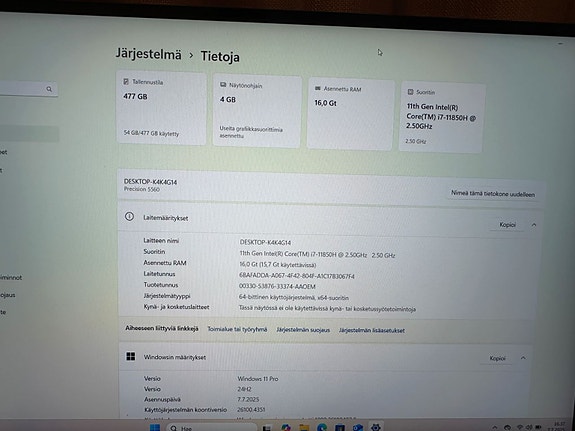Open the Tallennustila storage card
Viewport: 575px width, 431px height.
161,108
